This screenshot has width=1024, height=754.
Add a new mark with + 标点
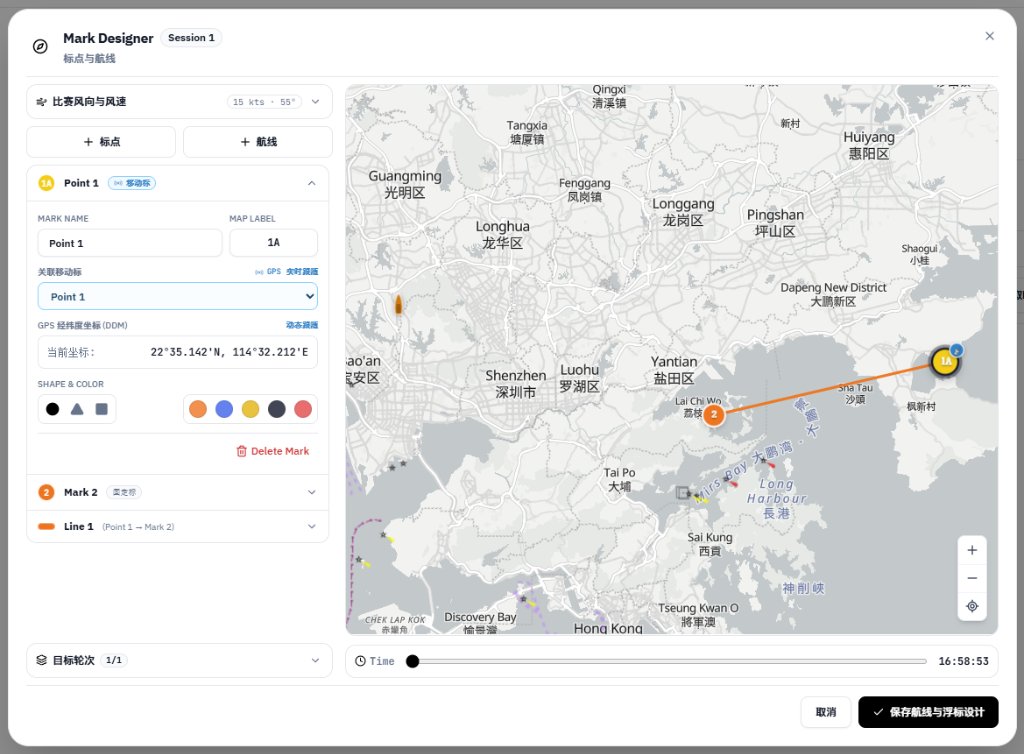pos(101,142)
